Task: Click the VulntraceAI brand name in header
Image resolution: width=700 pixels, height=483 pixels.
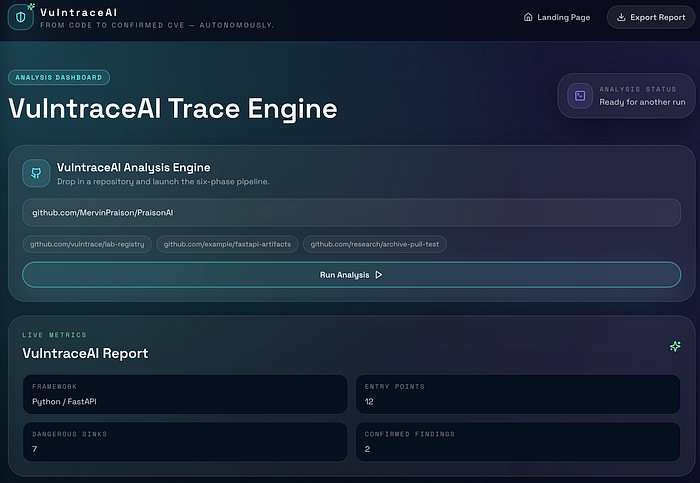Action: pyautogui.click(x=79, y=12)
